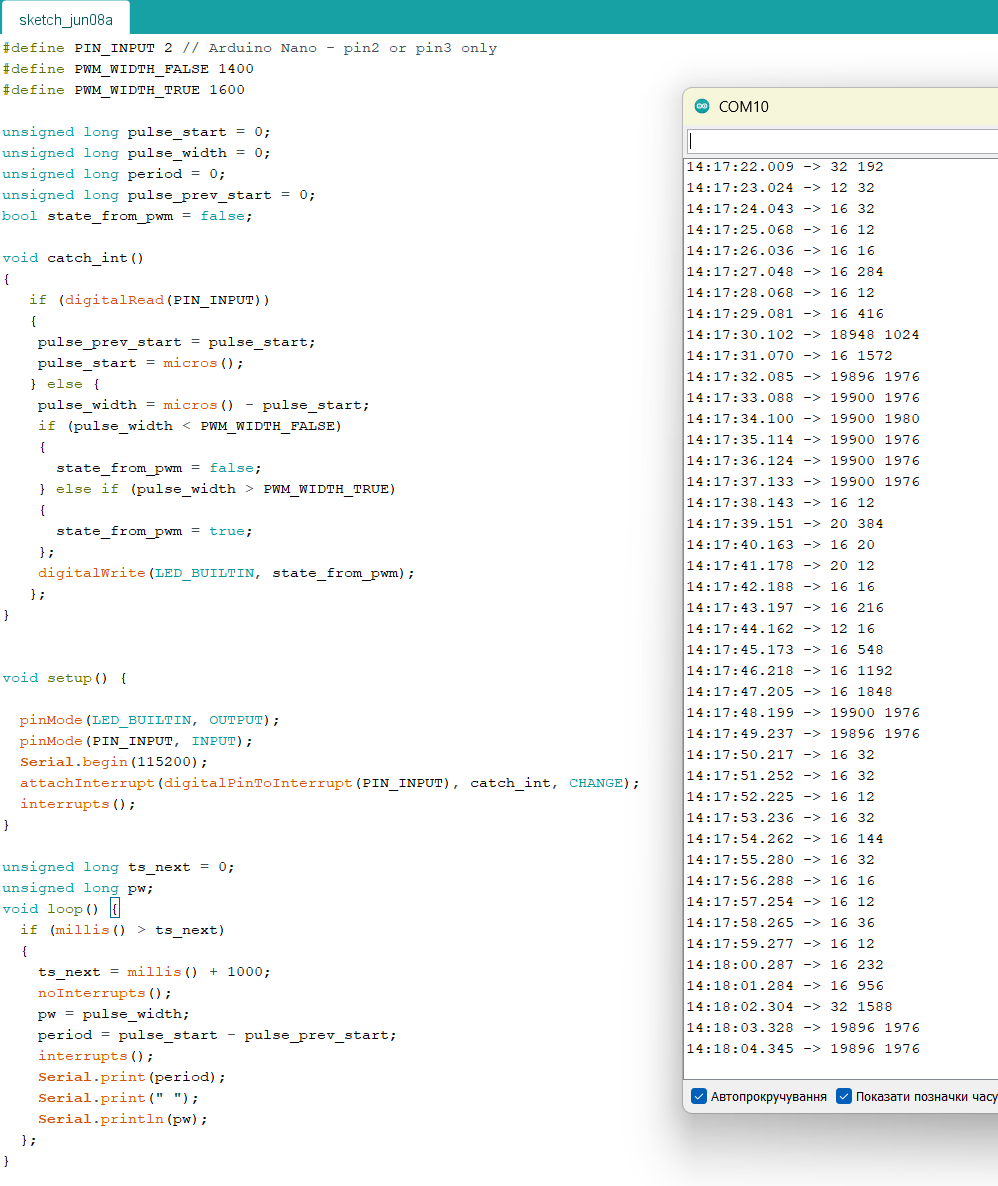Click serial line 14:17:39.151 -> 20 384
Screen dimensions: 998x1186
pos(785,523)
